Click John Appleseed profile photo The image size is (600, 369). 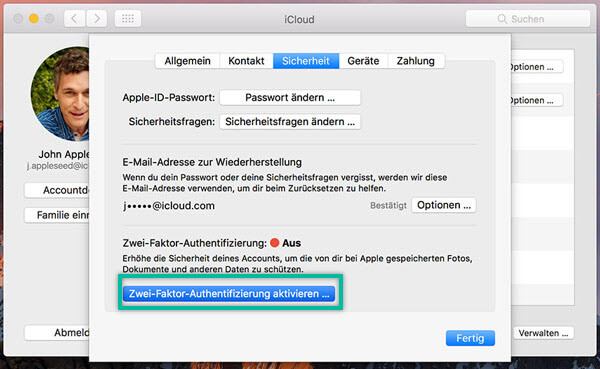pos(60,94)
